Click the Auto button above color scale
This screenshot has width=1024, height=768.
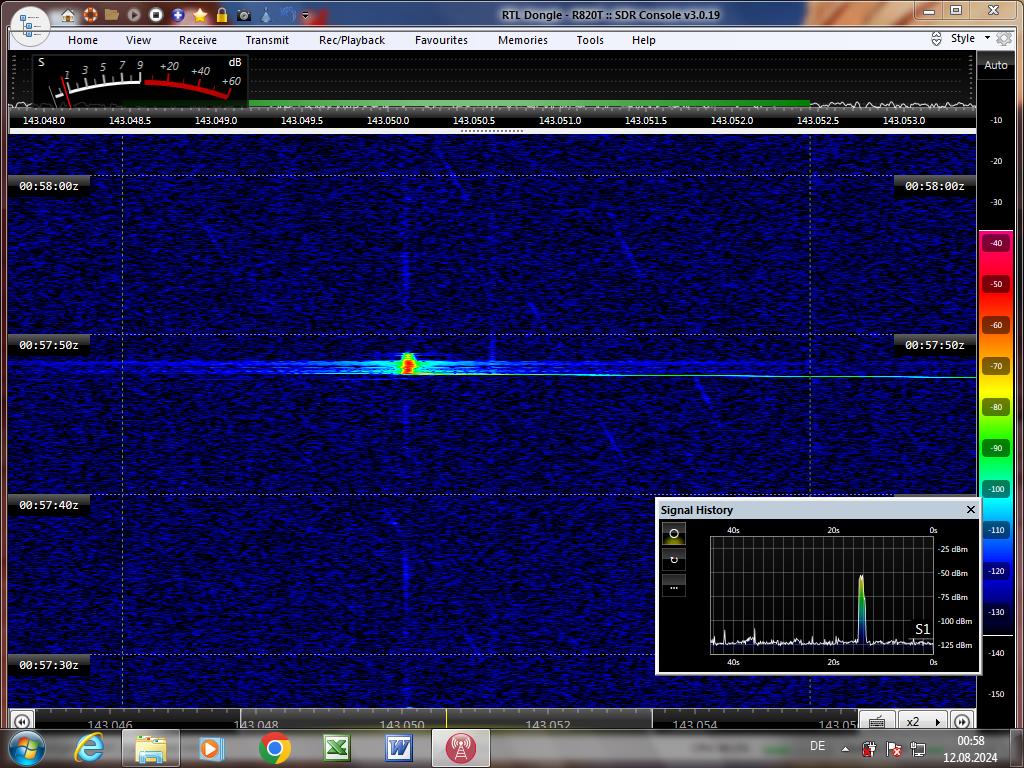(996, 65)
